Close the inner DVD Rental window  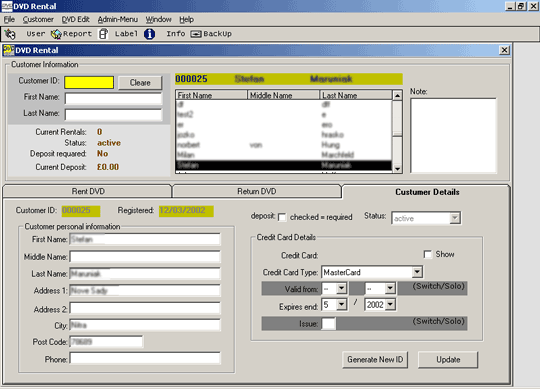(504, 50)
